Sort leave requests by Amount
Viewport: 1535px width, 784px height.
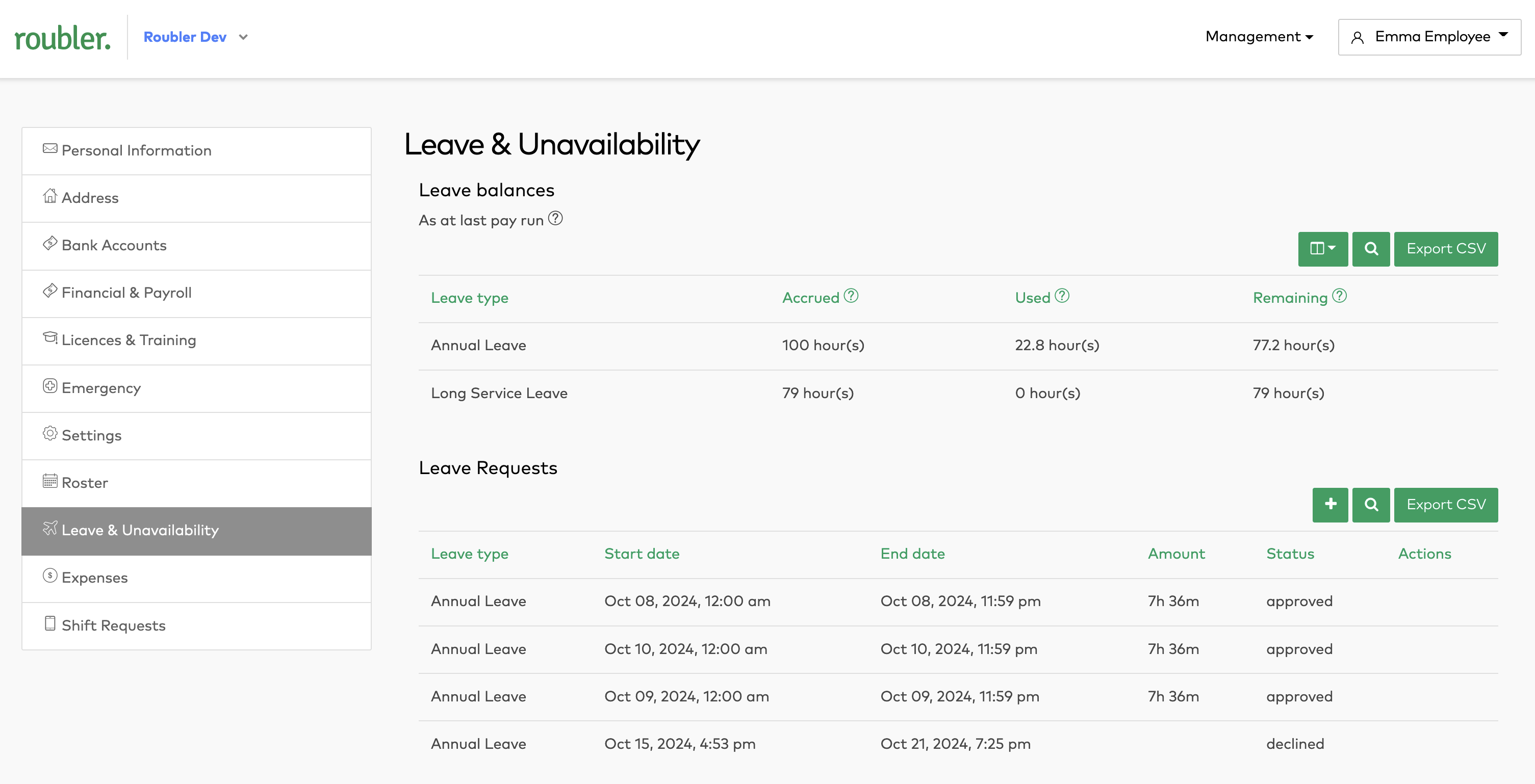click(x=1176, y=554)
